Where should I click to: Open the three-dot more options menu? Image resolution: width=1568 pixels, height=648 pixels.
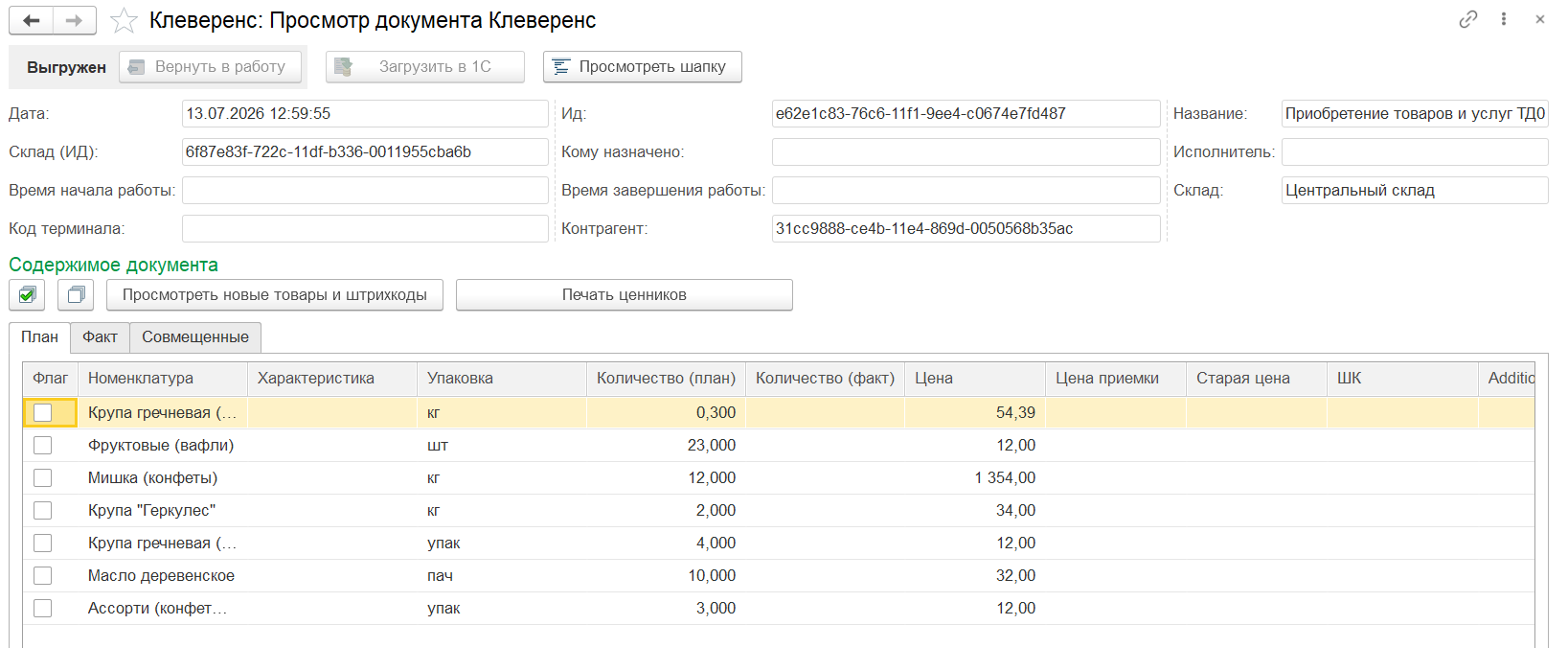1504,19
